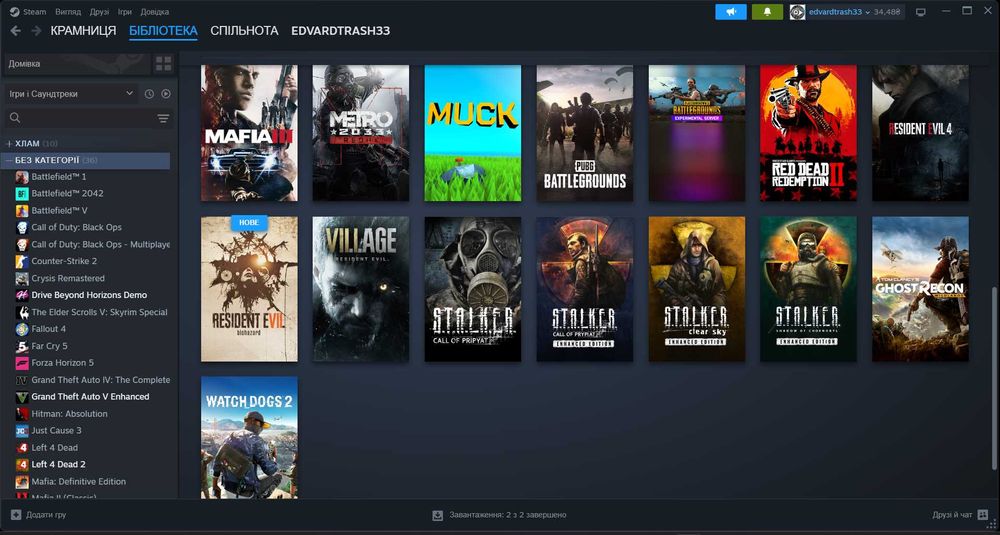Open the EDVARDTRASH33 profile tab
Image resolution: width=1000 pixels, height=535 pixels.
click(341, 31)
